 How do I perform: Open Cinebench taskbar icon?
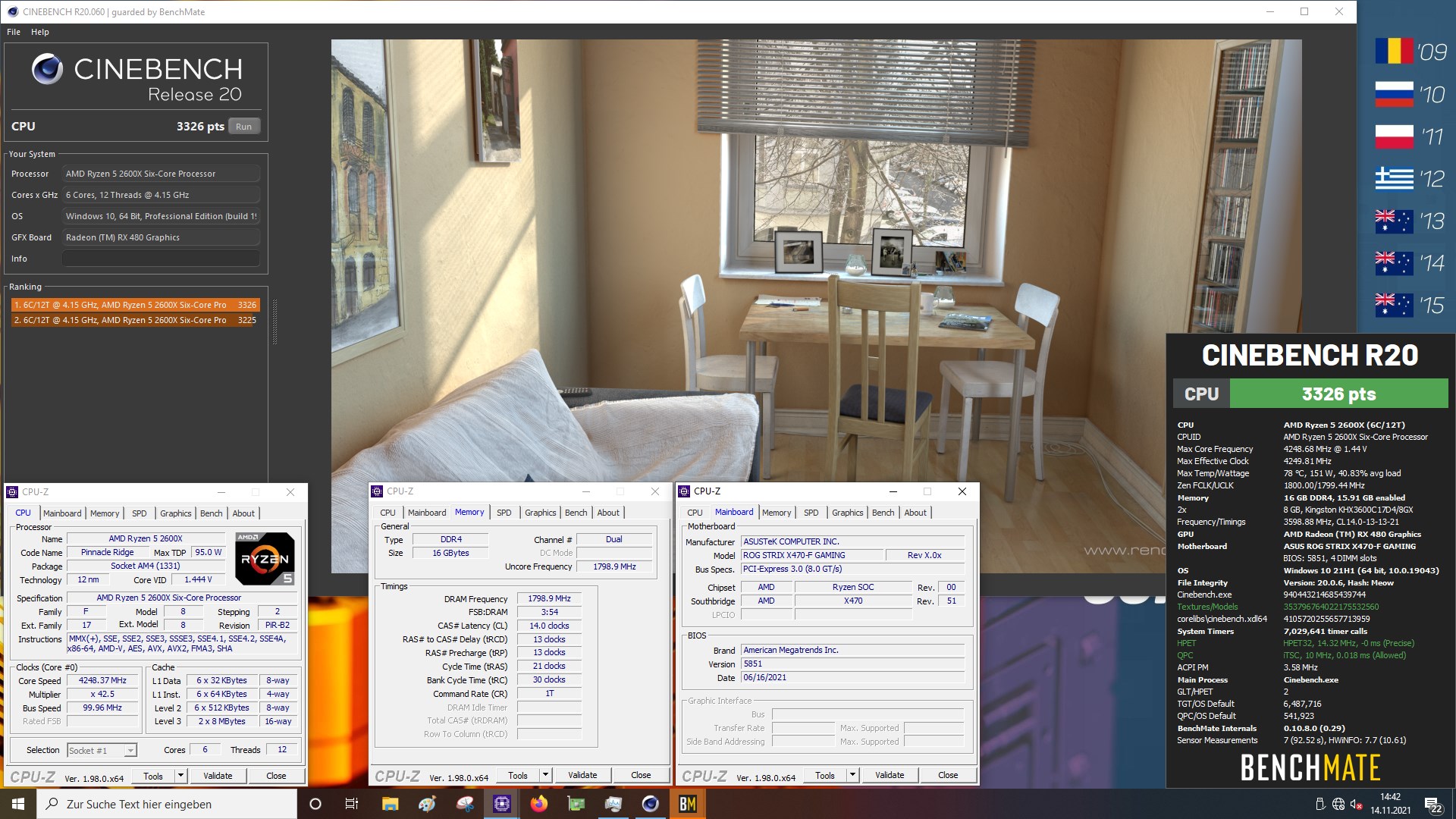click(x=651, y=804)
